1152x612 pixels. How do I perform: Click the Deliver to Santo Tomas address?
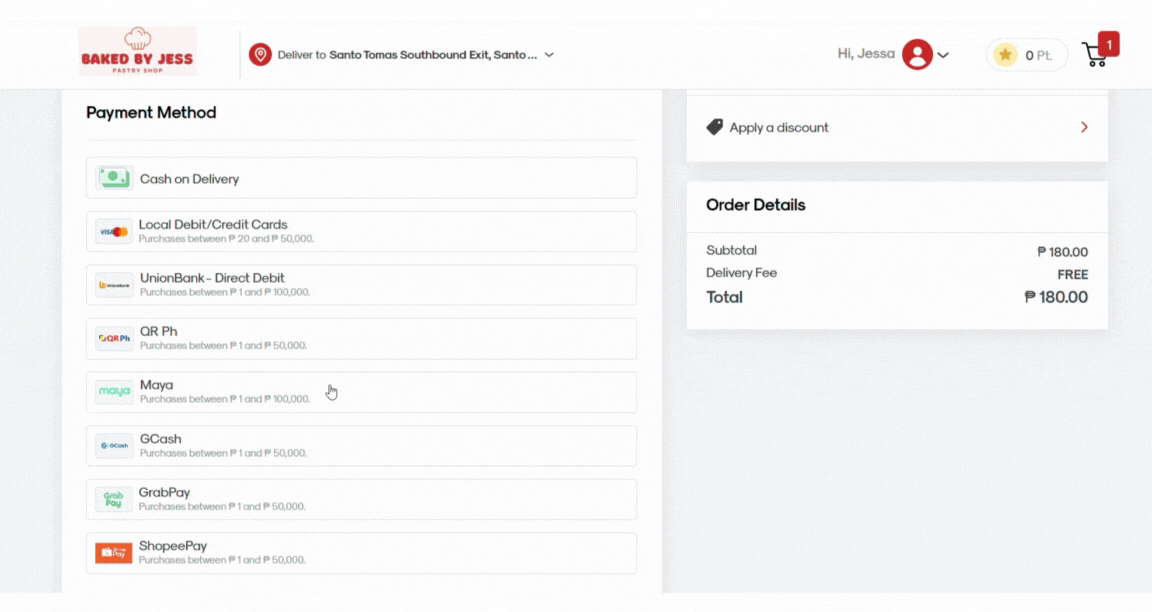point(407,55)
